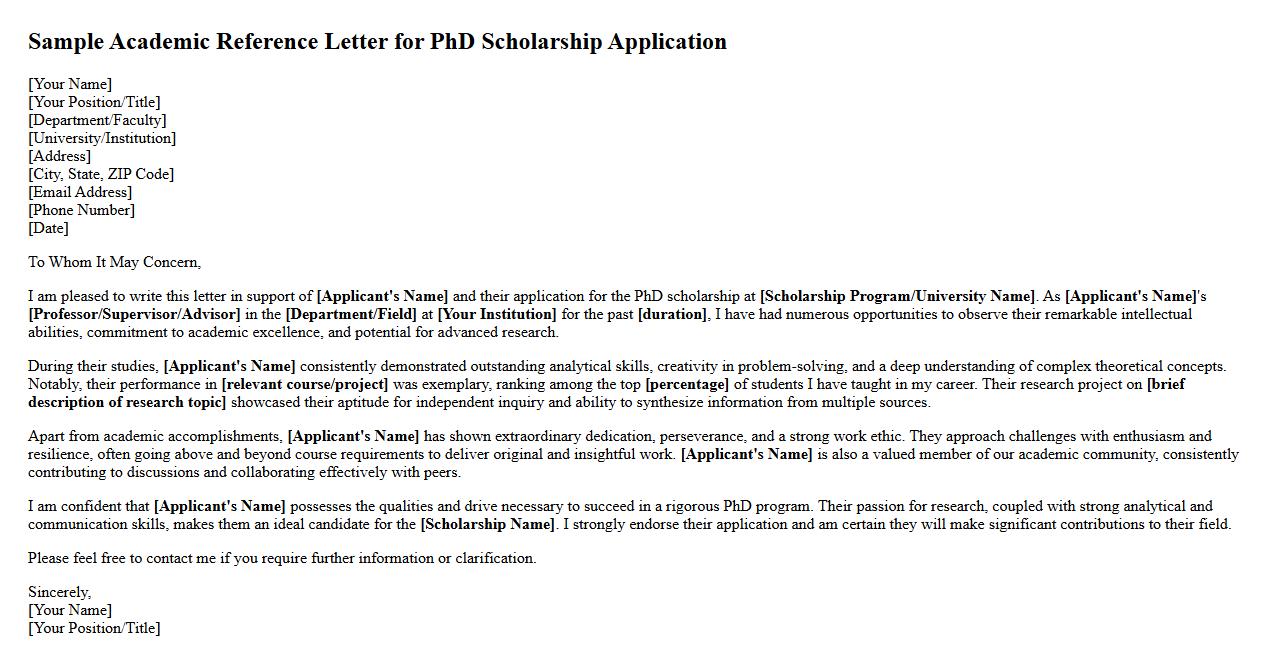
Task: Click the bold [Department/Field] placeholder
Action: [351, 314]
